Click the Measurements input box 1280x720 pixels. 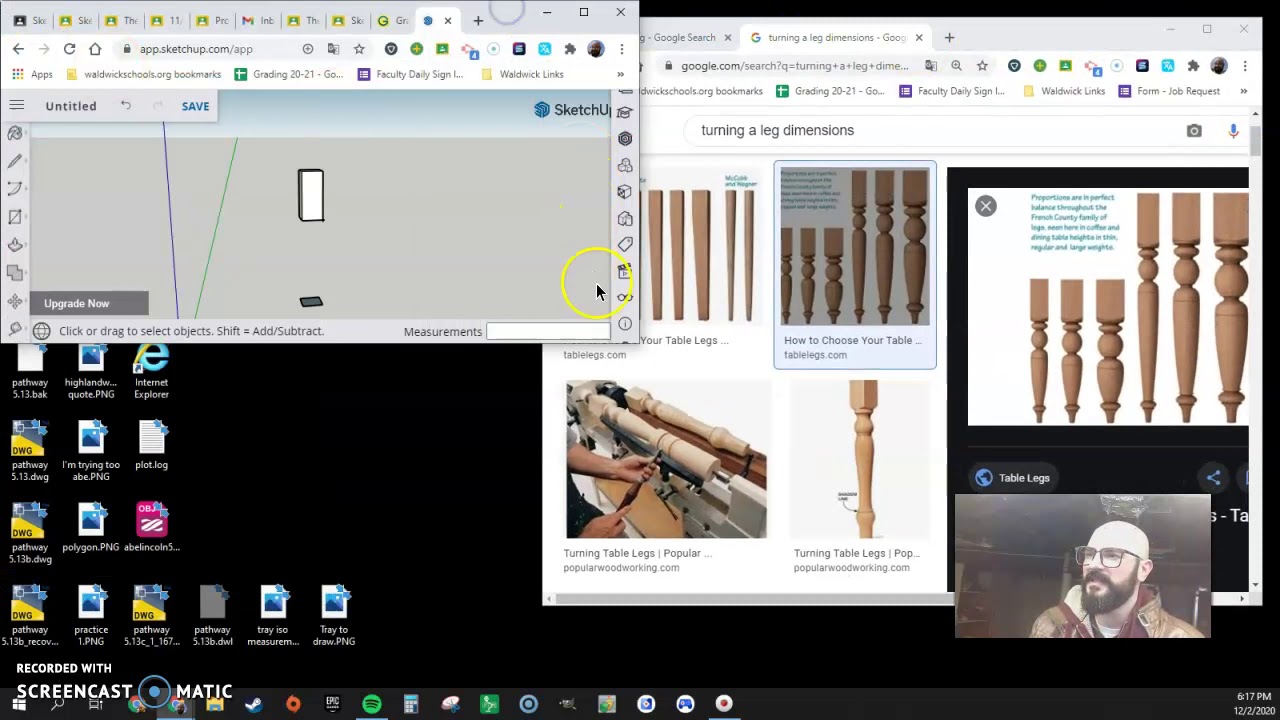pos(547,331)
